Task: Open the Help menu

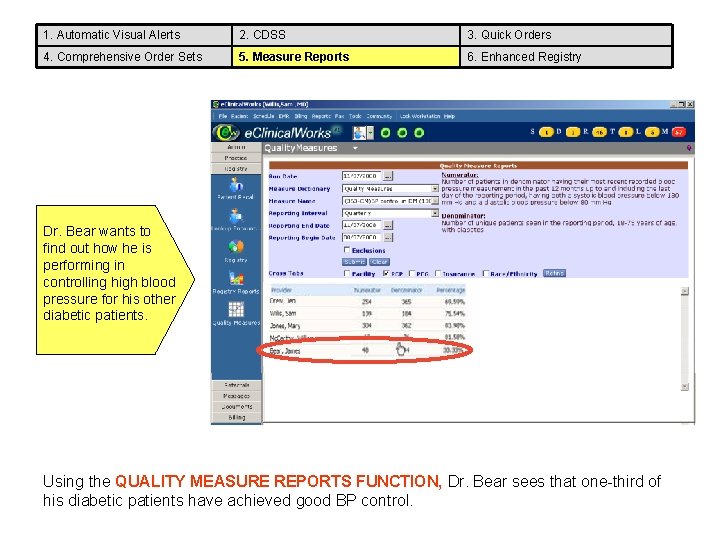Action: point(449,116)
